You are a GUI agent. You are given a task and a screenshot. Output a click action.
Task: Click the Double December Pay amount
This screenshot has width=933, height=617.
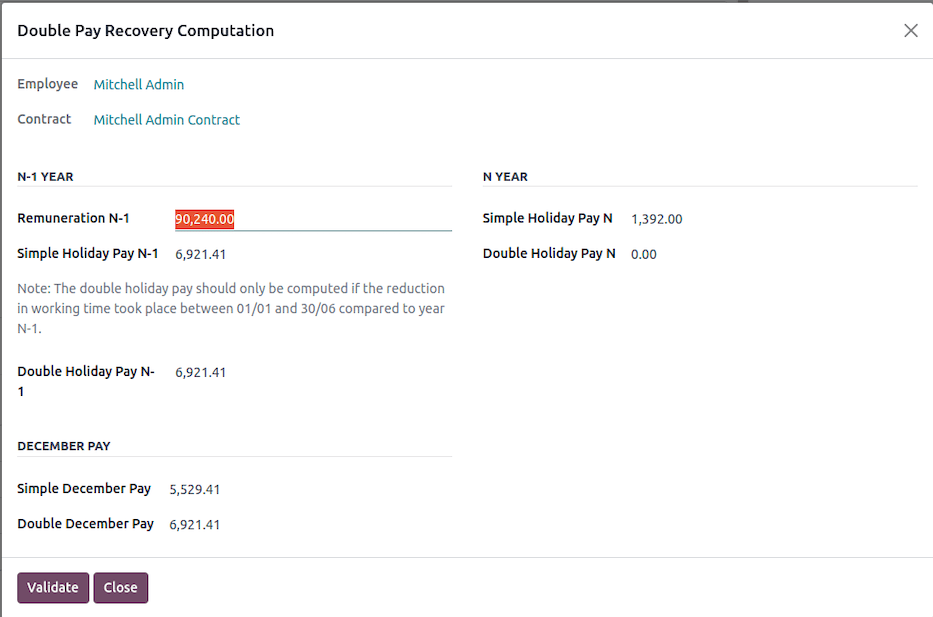[194, 524]
